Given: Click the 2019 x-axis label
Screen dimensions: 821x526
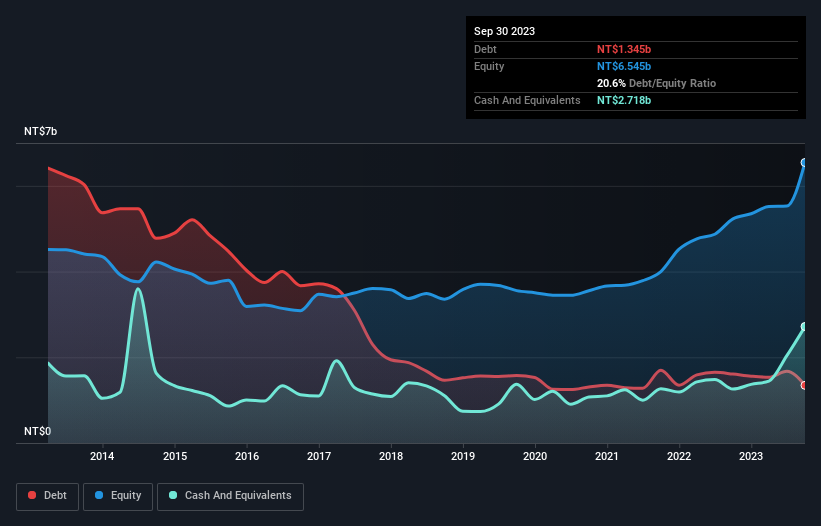Looking at the screenshot, I should coord(463,456).
